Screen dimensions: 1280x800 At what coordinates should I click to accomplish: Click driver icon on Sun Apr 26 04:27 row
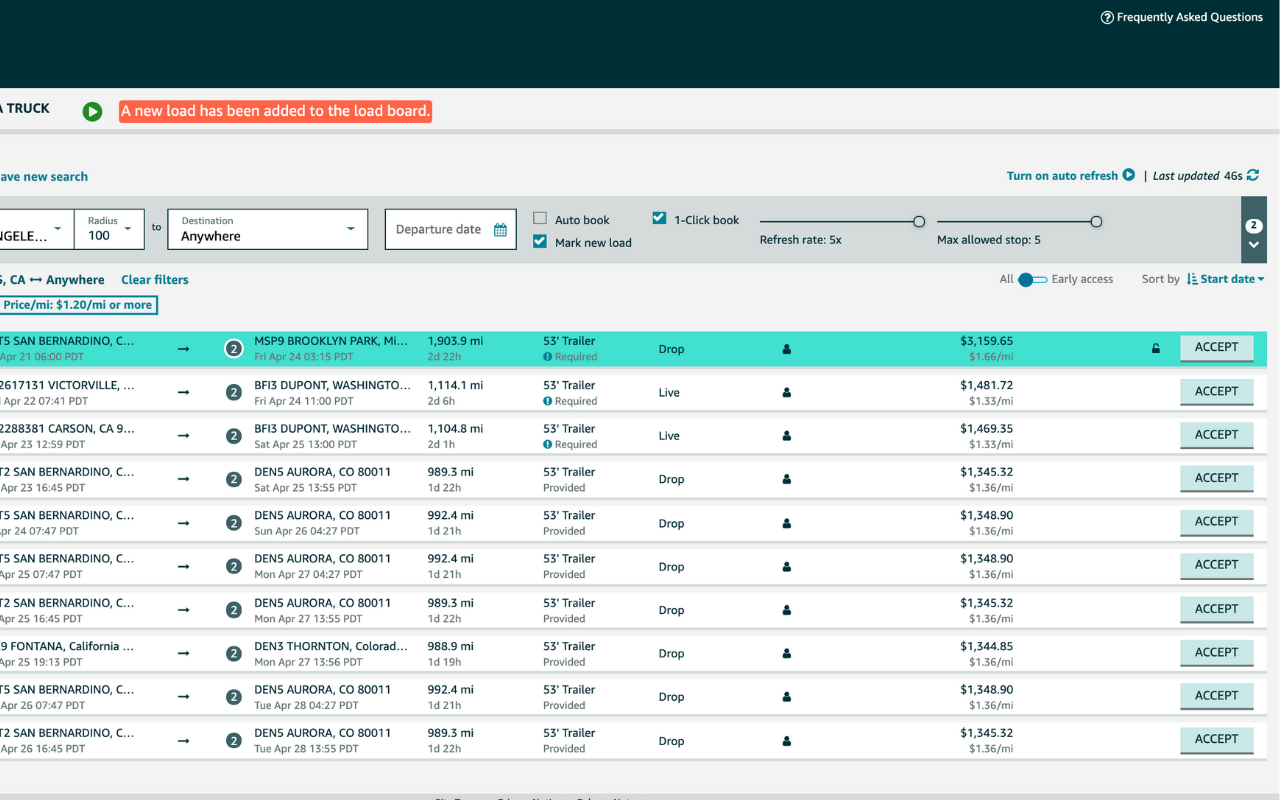[x=787, y=523]
